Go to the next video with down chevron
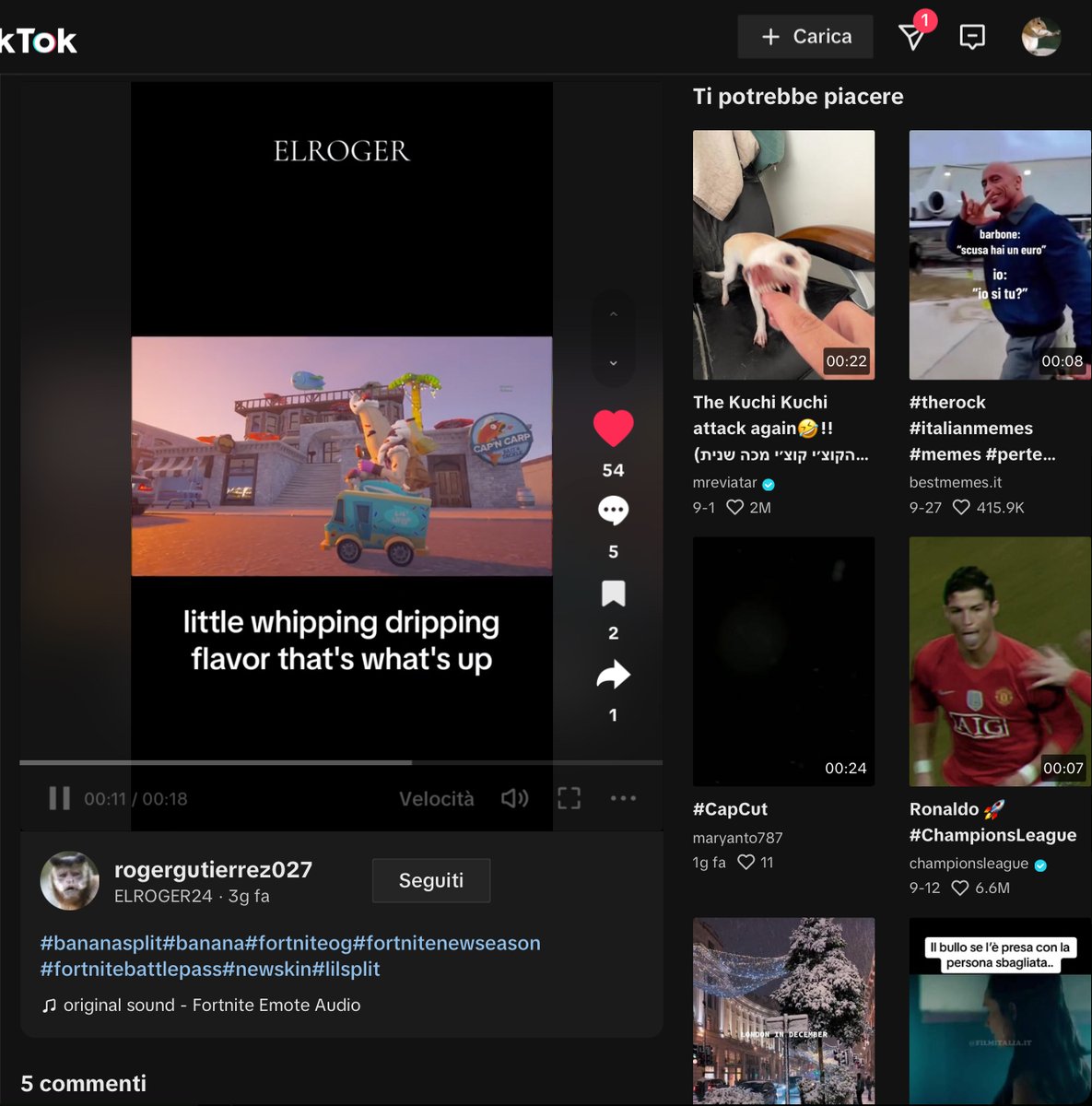Screen dimensions: 1092x1106 (614, 363)
